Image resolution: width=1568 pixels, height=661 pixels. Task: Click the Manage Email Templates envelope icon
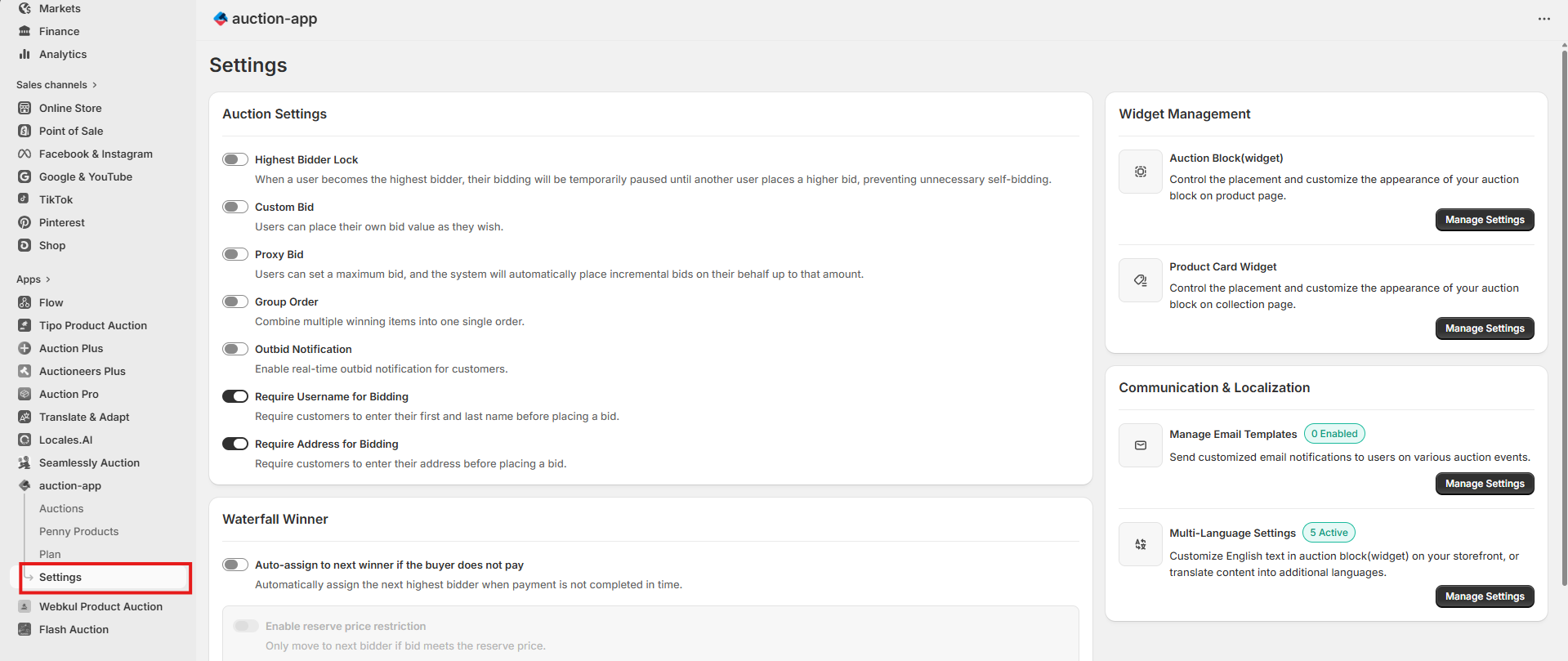tap(1140, 445)
